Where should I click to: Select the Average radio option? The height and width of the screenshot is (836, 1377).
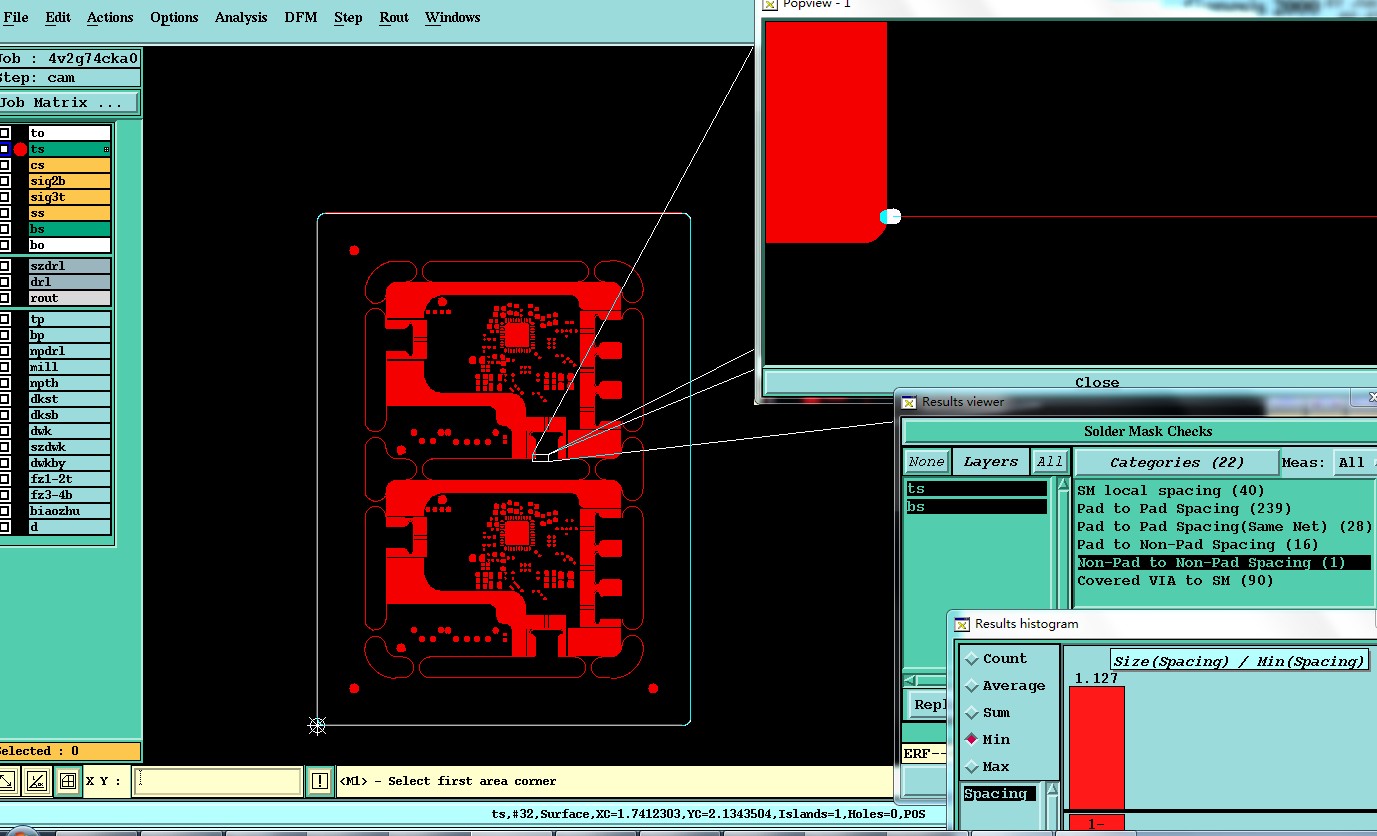[972, 686]
